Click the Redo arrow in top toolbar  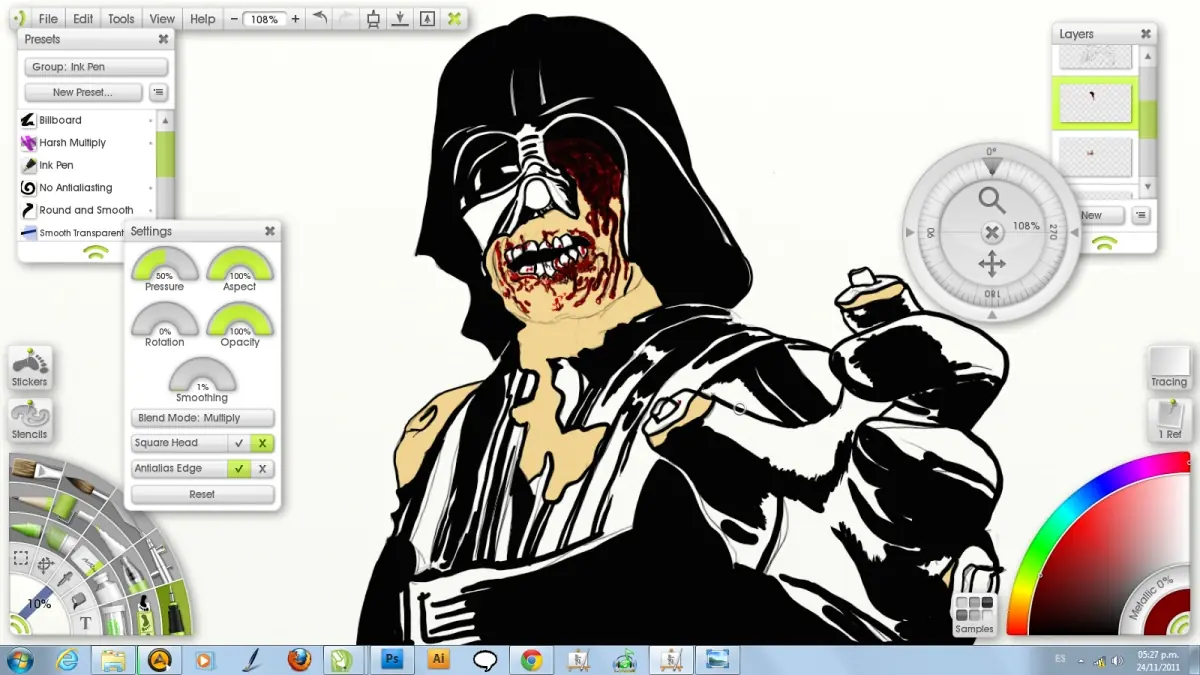click(x=346, y=18)
